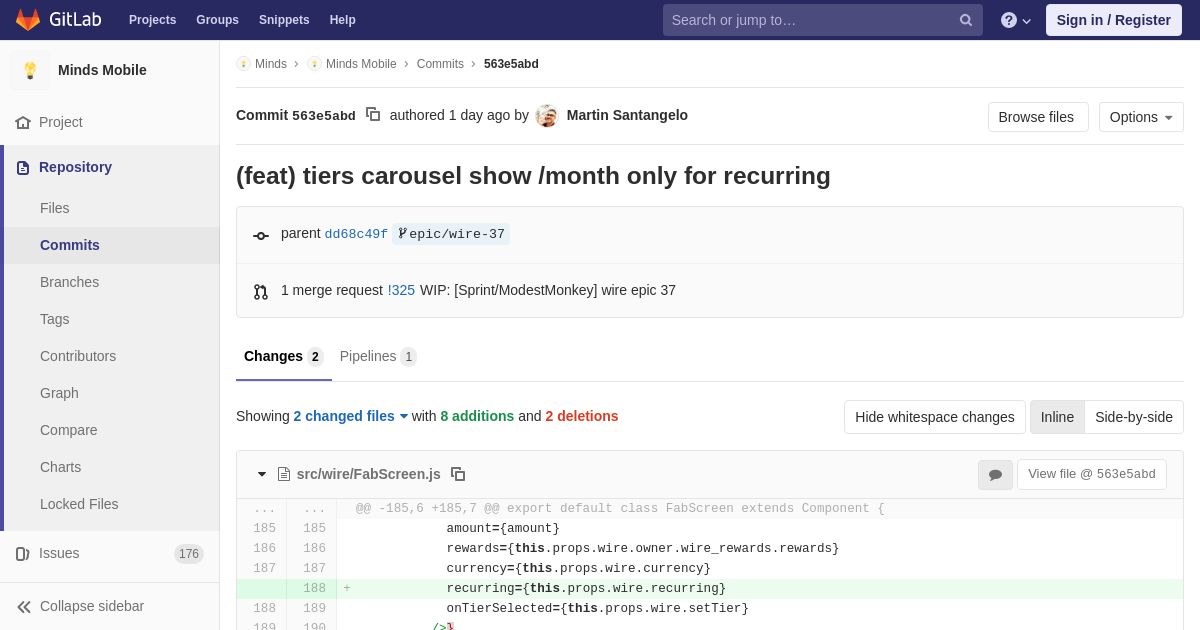Click the Minds Mobile project avatar
The height and width of the screenshot is (630, 1200).
tap(30, 70)
